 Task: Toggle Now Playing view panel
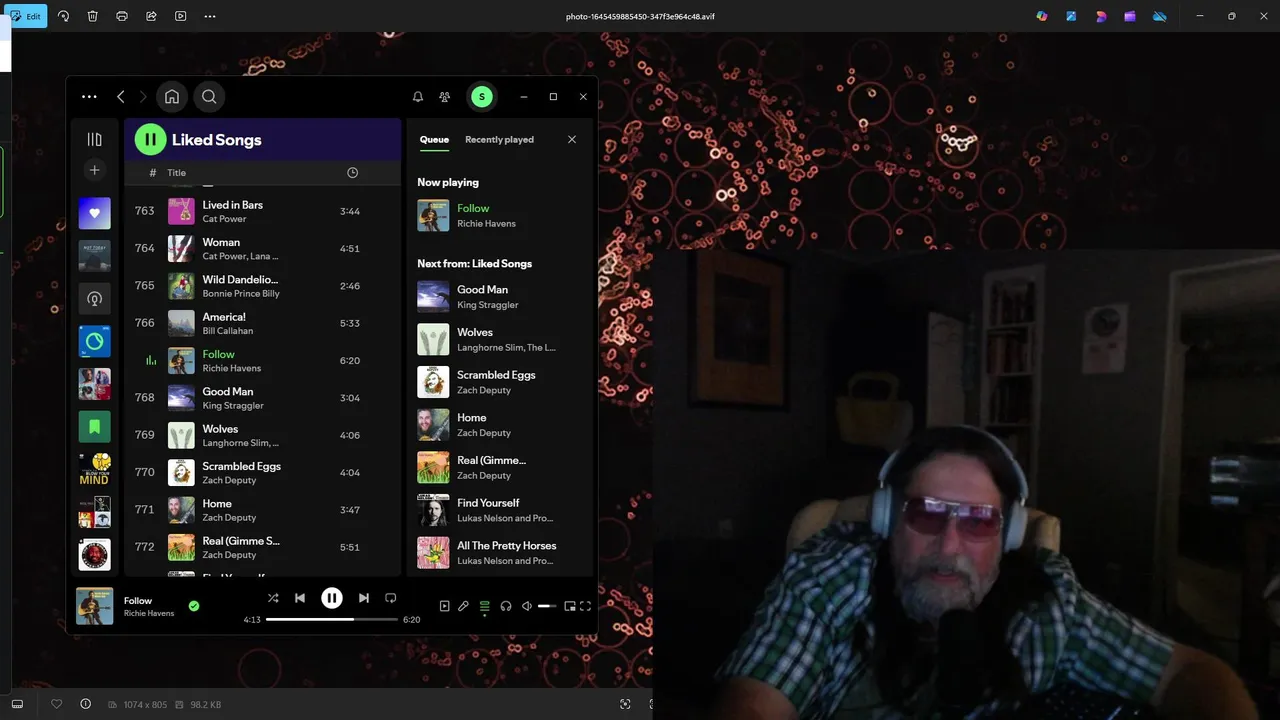[x=445, y=606]
